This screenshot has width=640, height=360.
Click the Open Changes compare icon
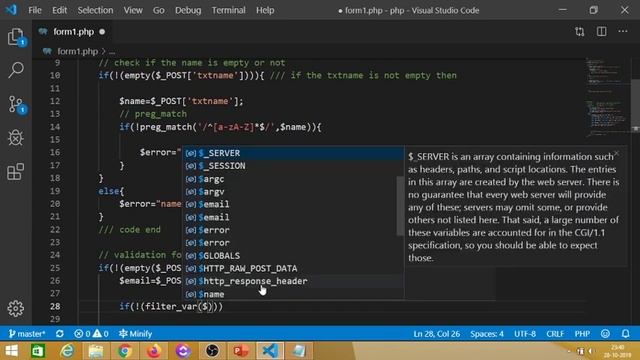[580, 31]
